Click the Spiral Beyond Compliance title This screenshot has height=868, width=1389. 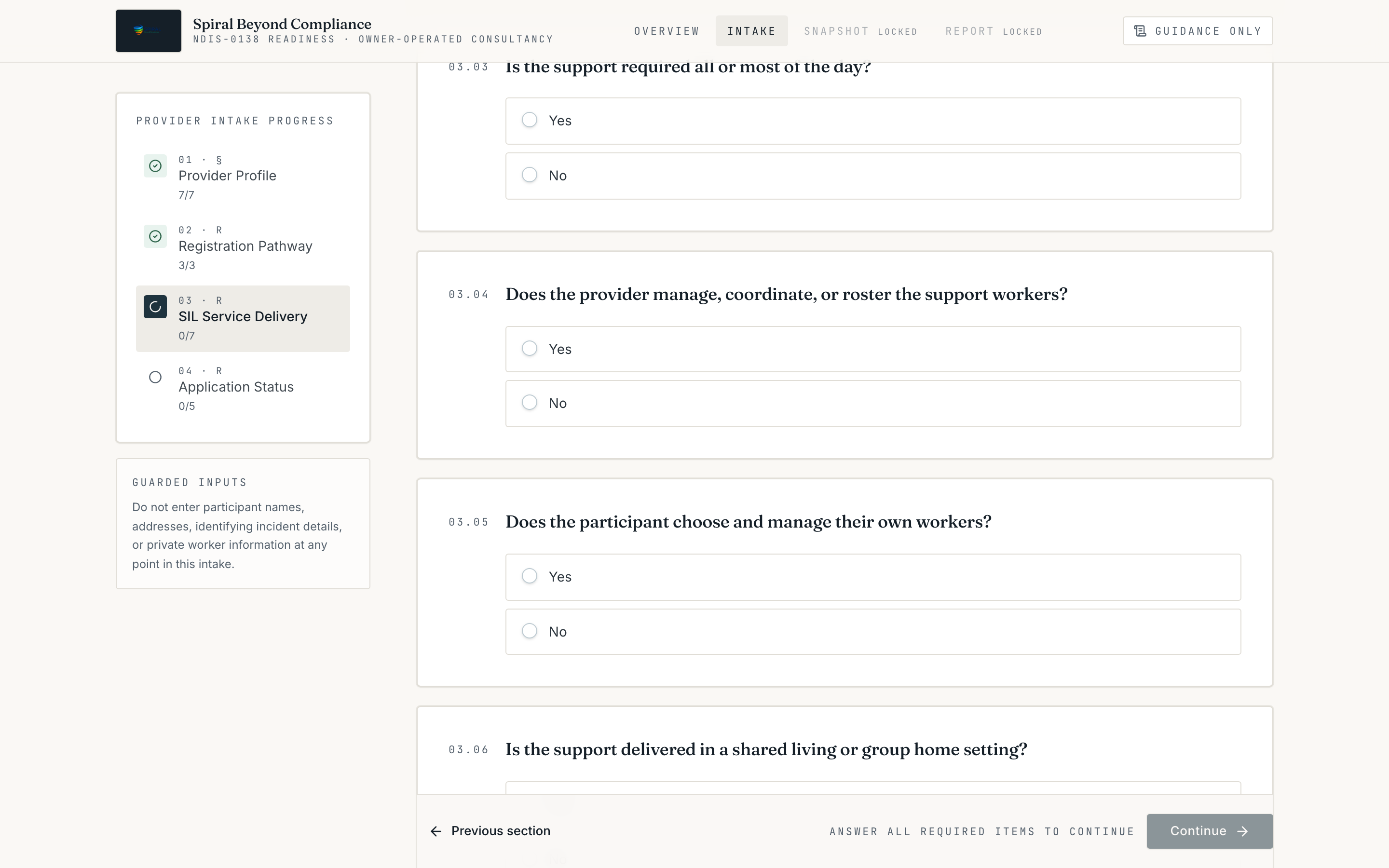point(282,24)
